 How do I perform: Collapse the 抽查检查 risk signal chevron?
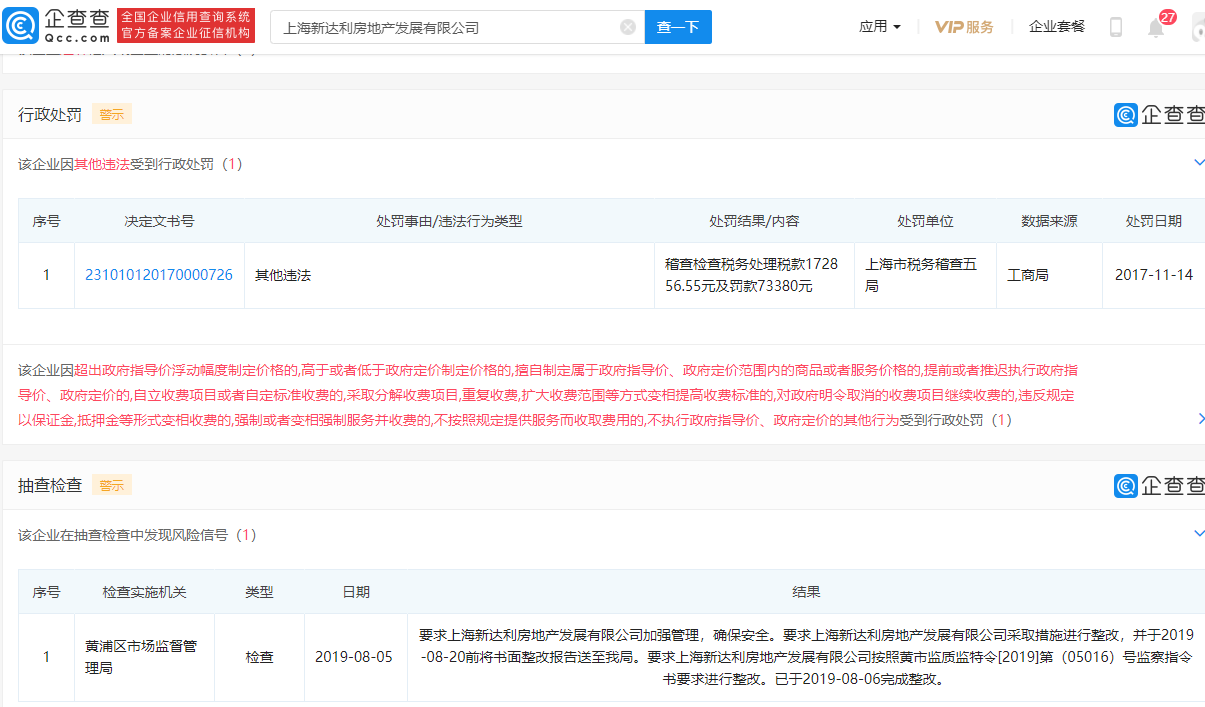pyautogui.click(x=1199, y=534)
